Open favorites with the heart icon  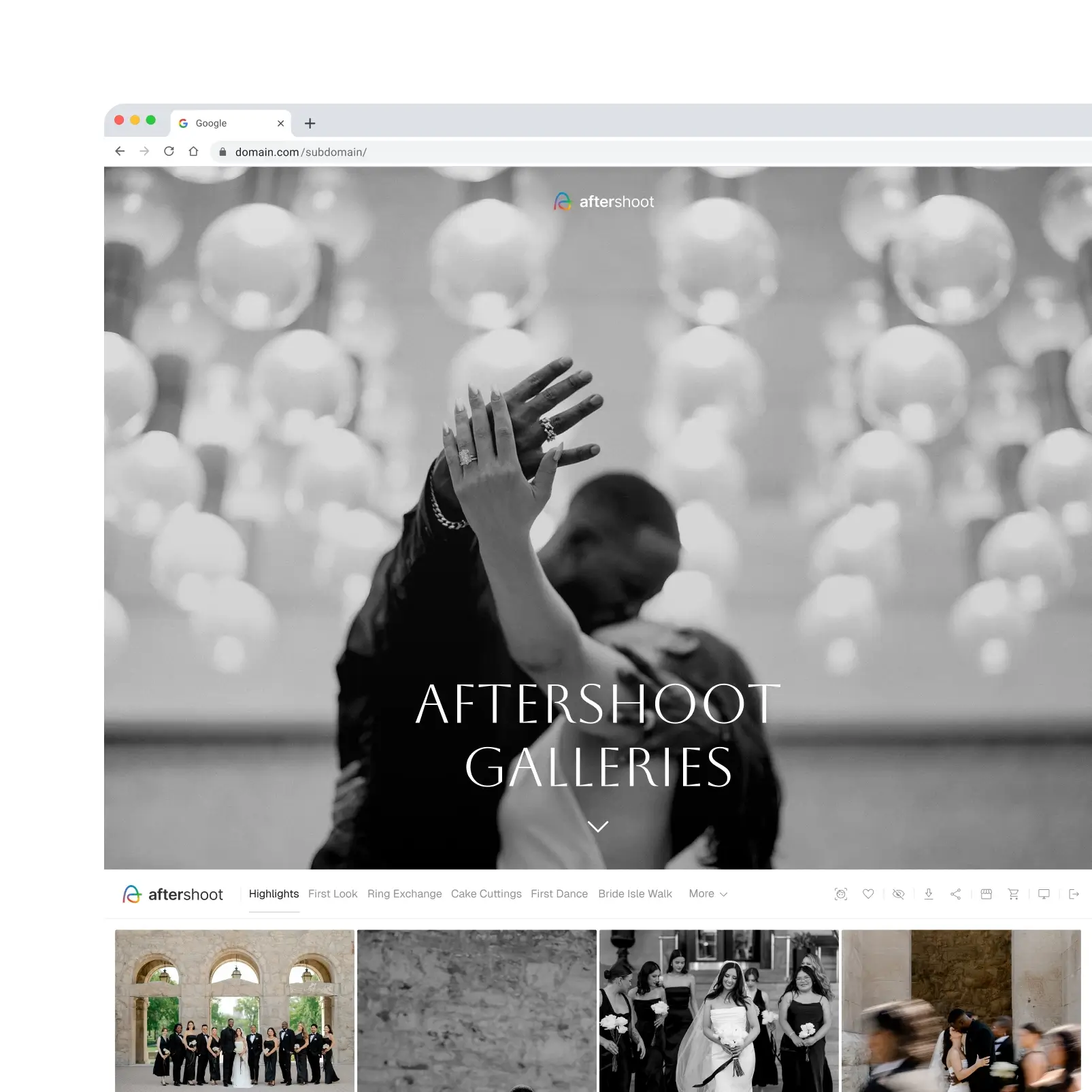[x=868, y=894]
